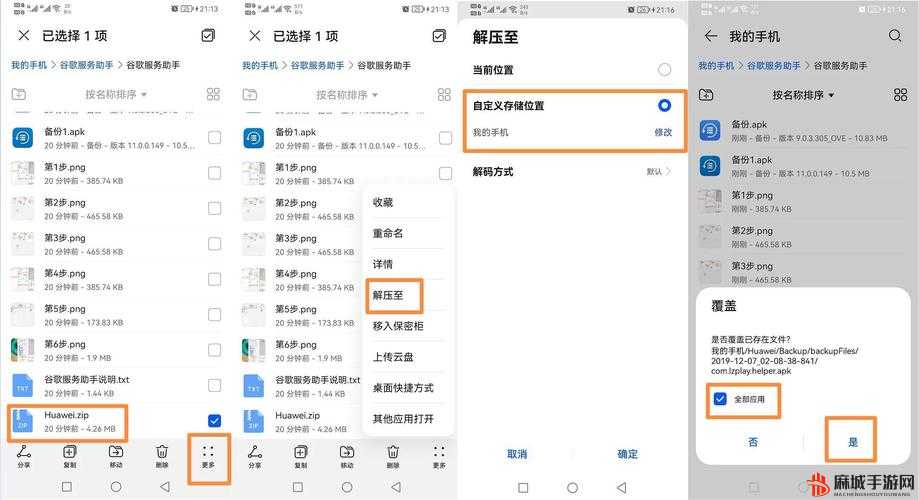Open 按名称排序 sort dropdown in 我的手机 screen
The width and height of the screenshot is (919, 500).
pos(803,94)
